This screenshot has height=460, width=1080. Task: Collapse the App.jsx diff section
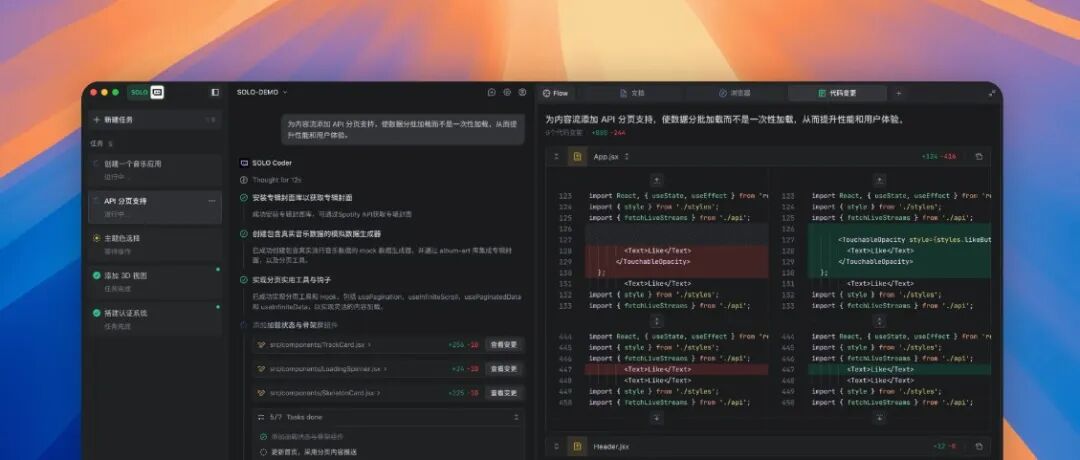[x=557, y=157]
